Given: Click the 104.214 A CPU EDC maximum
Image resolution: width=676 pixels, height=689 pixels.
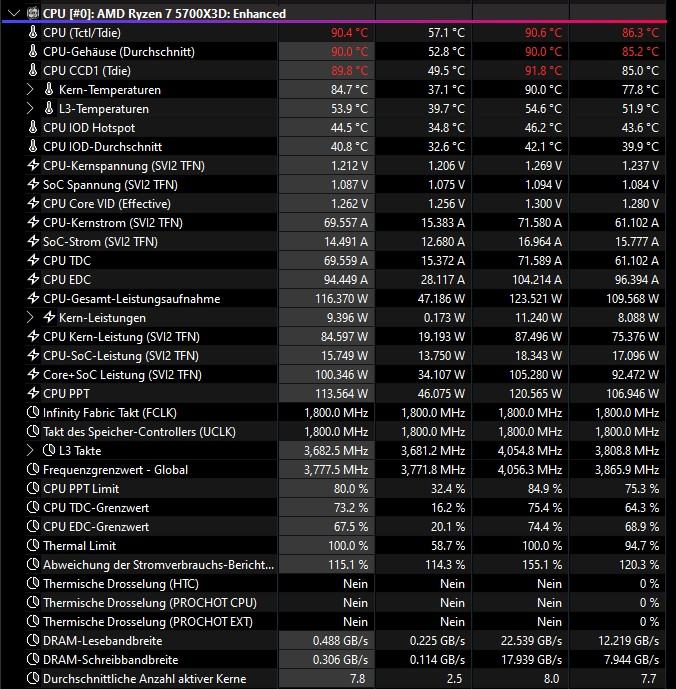Looking at the screenshot, I should click(x=537, y=279).
